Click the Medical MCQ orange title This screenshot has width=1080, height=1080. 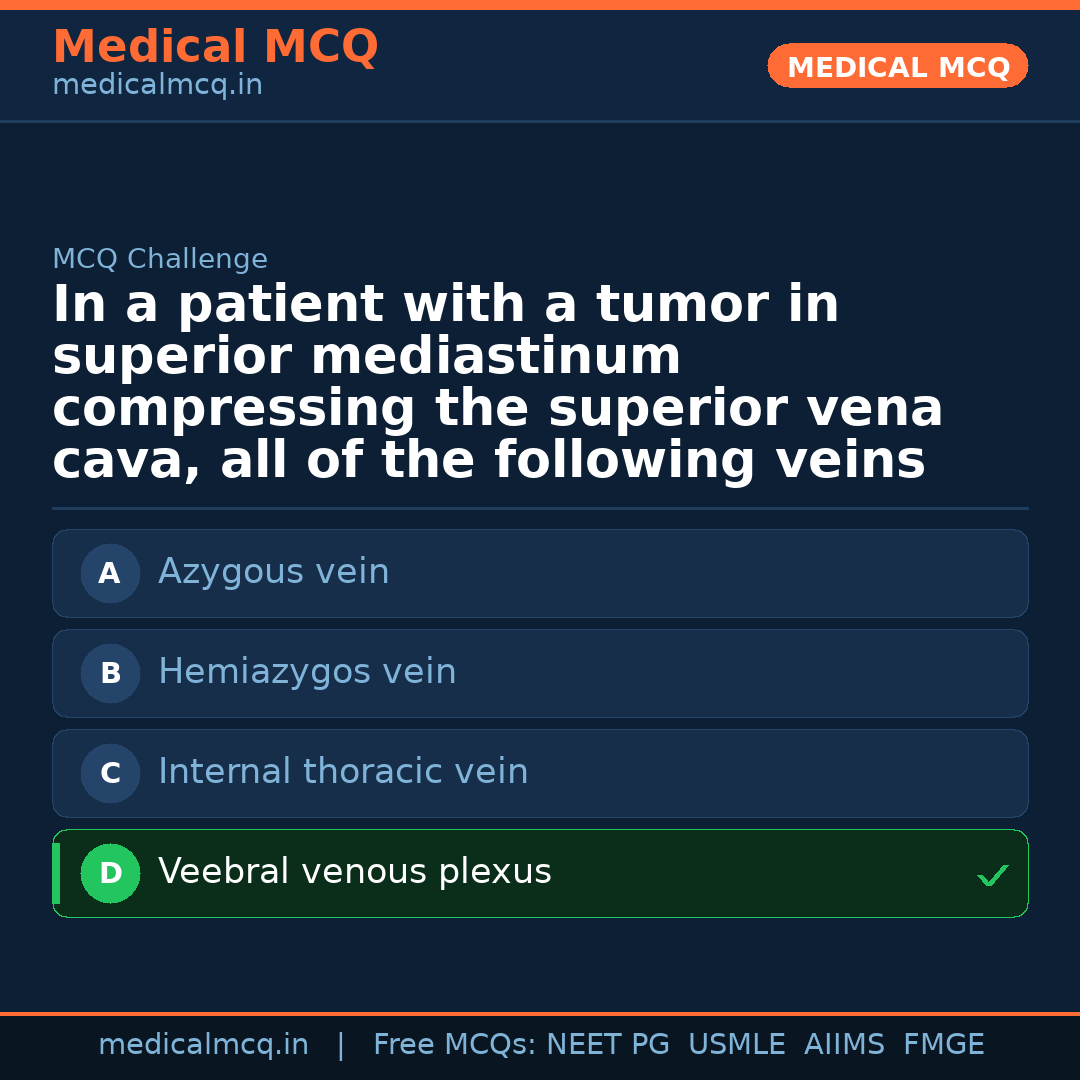point(215,47)
